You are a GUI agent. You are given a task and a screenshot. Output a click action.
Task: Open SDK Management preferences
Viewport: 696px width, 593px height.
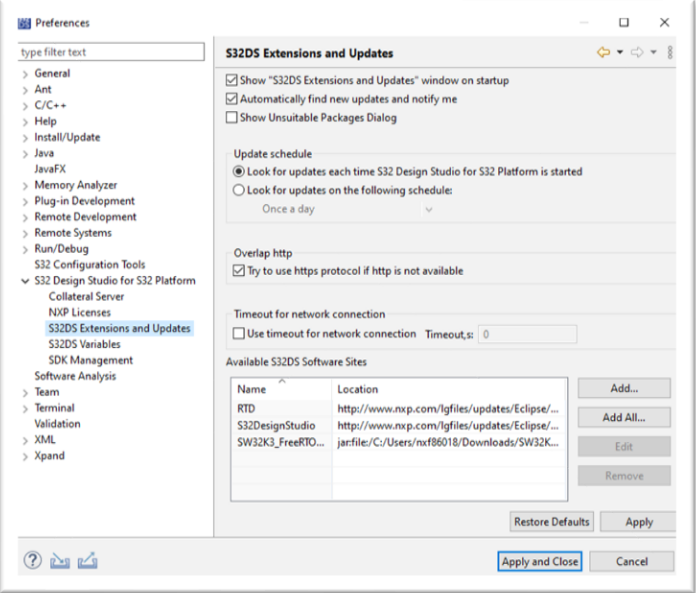pyautogui.click(x=91, y=360)
